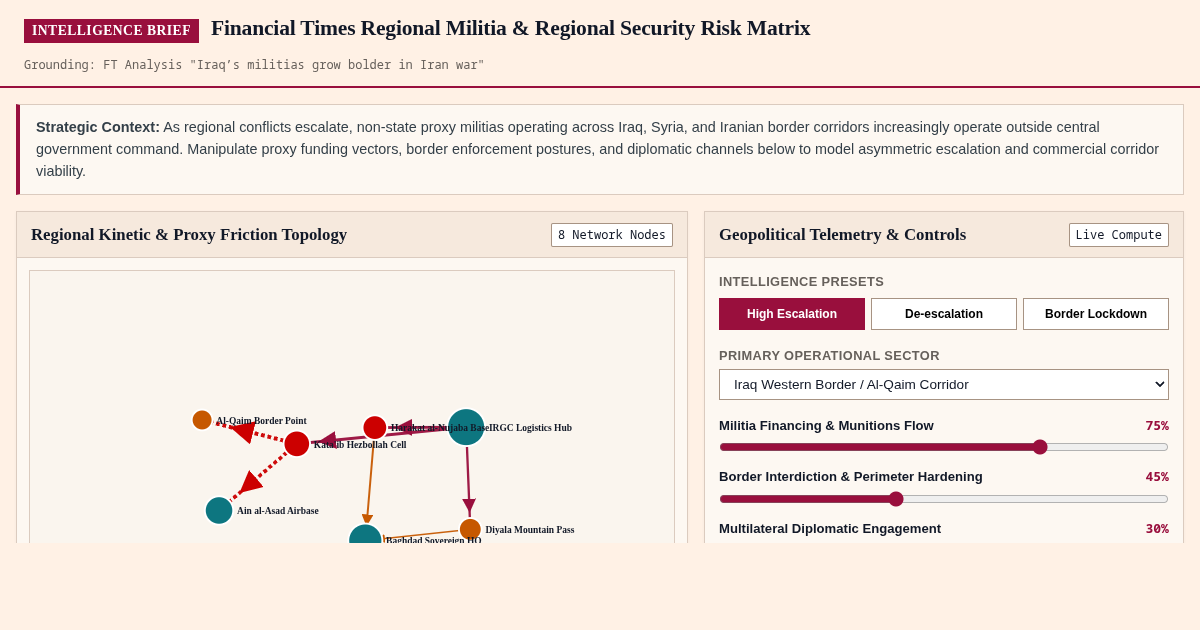Image resolution: width=1200 pixels, height=630 pixels.
Task: Click the Regional Kinetic & Proxy Friction Topology heading
Action: (x=189, y=235)
